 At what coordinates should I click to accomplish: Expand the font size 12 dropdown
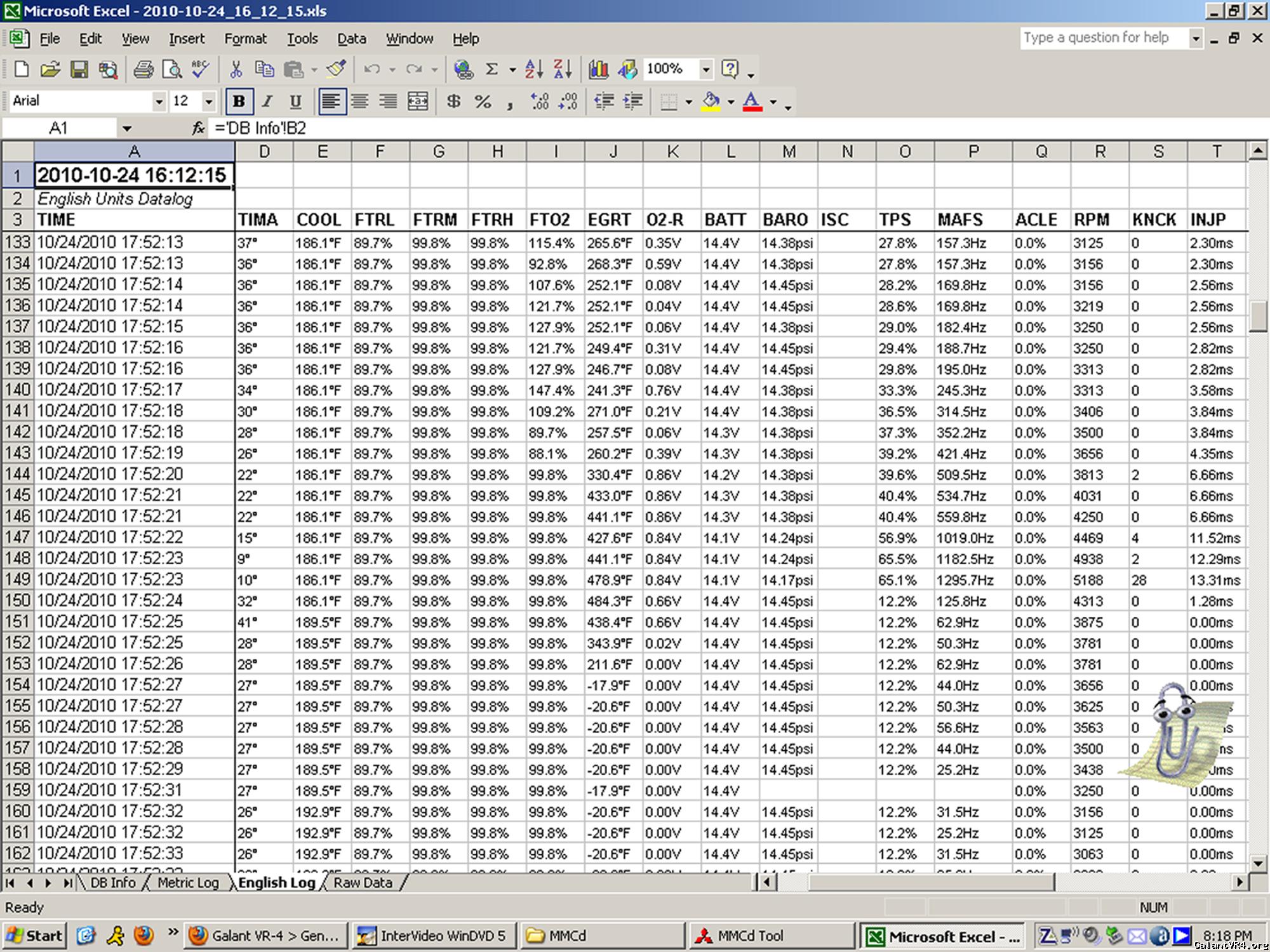[208, 102]
